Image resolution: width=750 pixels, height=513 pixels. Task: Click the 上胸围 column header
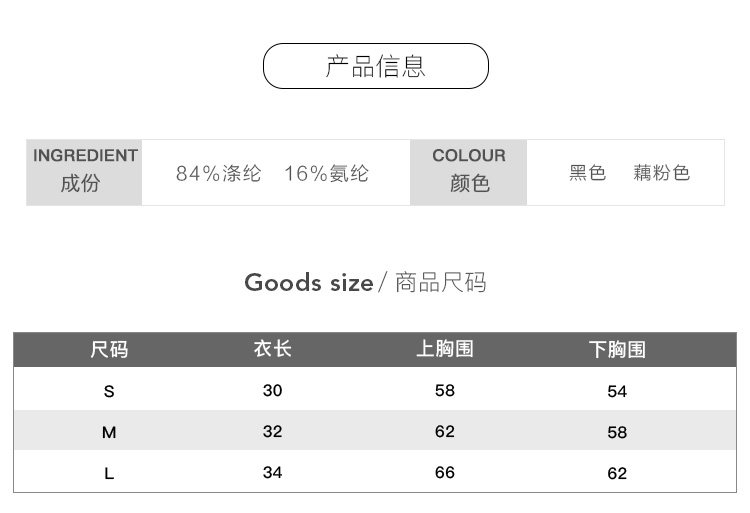(444, 349)
